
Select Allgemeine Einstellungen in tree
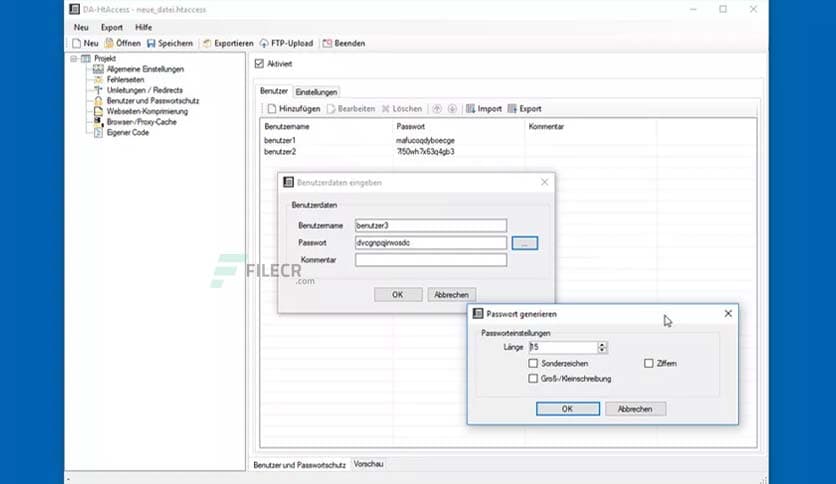click(x=145, y=69)
